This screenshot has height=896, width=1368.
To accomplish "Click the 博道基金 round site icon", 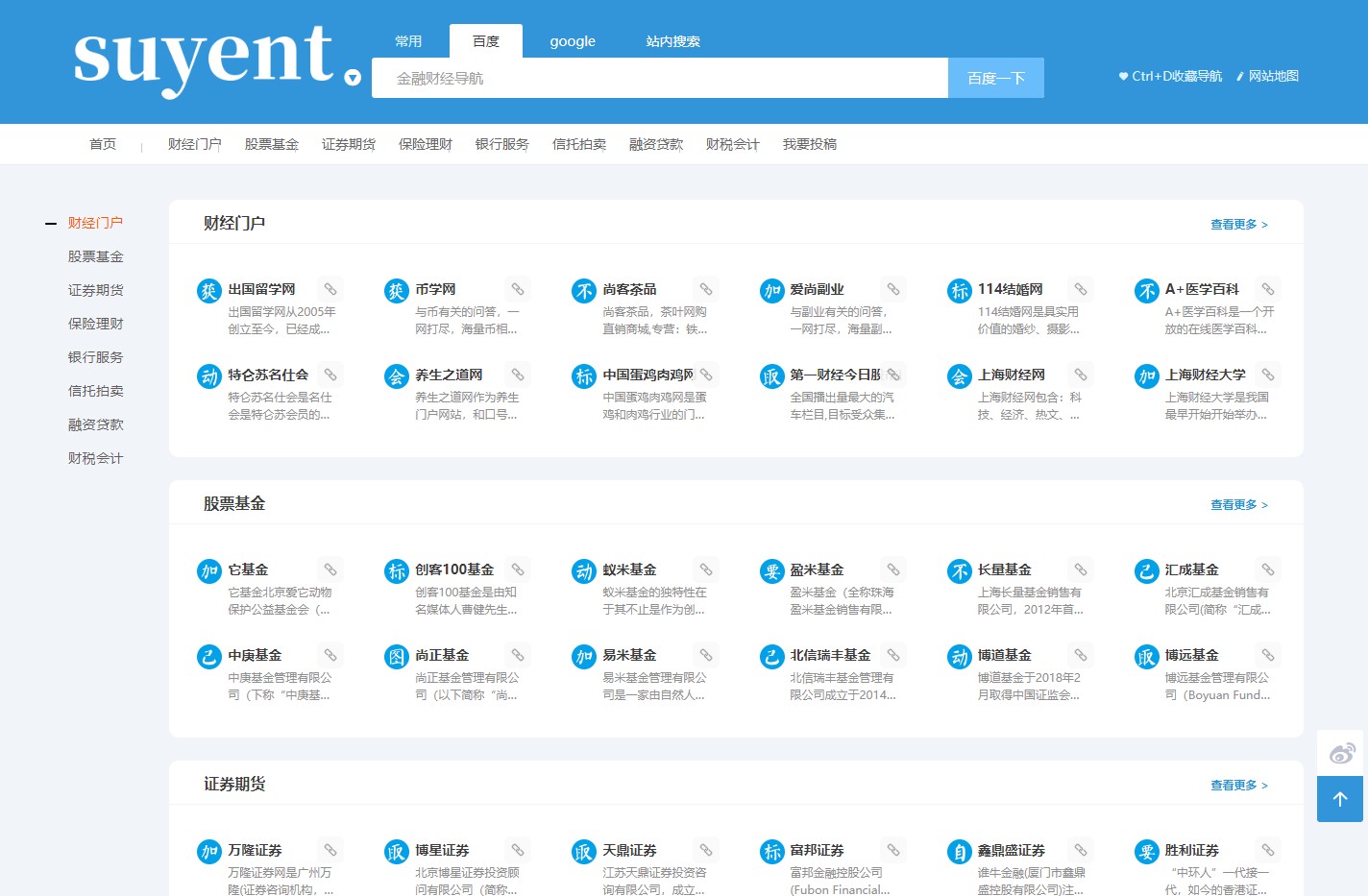I will point(959,657).
